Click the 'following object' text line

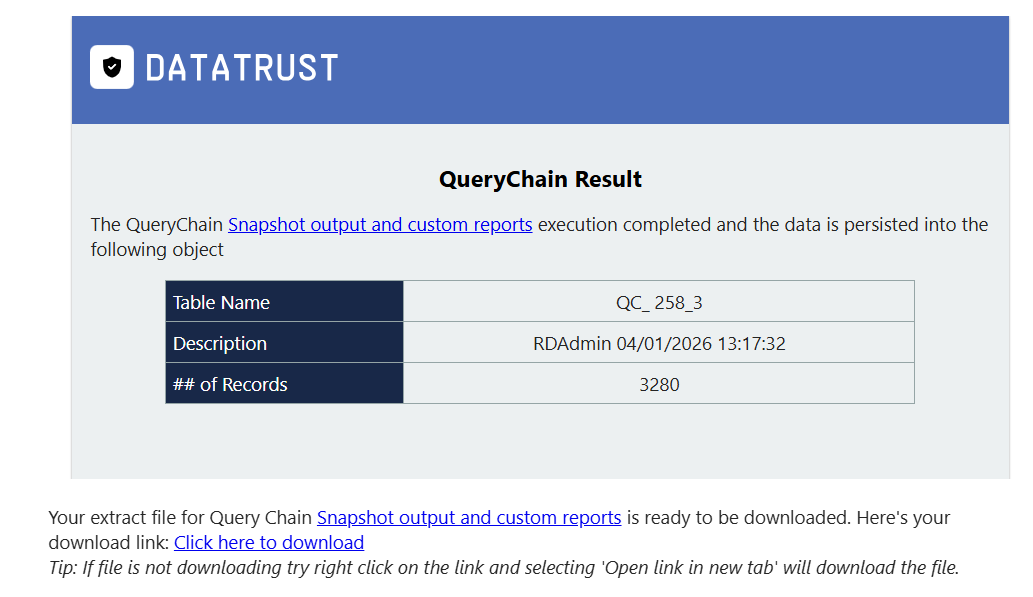coord(157,250)
